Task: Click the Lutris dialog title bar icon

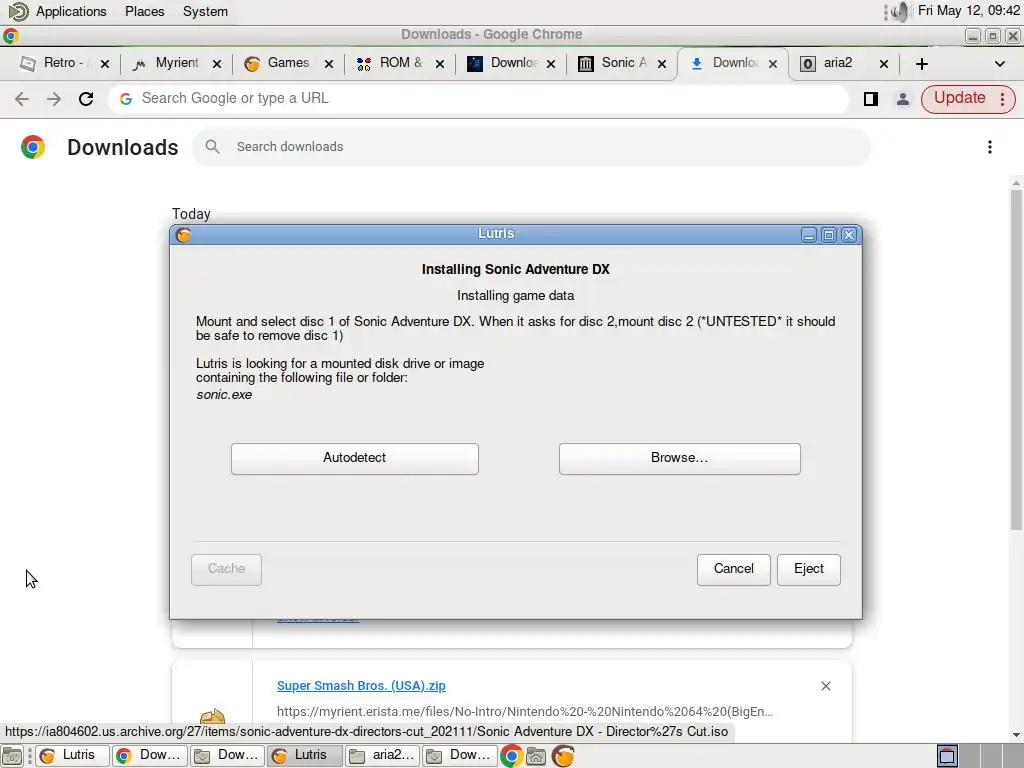Action: tap(184, 234)
